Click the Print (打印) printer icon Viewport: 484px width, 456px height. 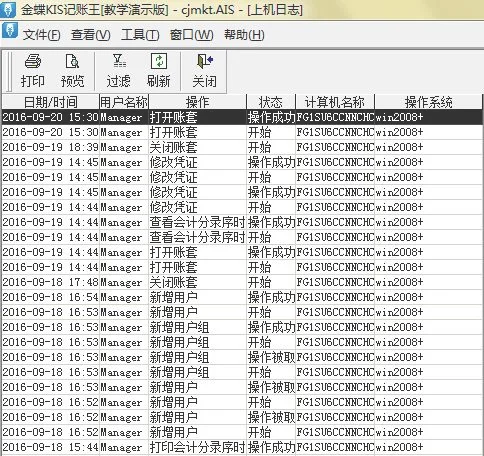coord(33,61)
